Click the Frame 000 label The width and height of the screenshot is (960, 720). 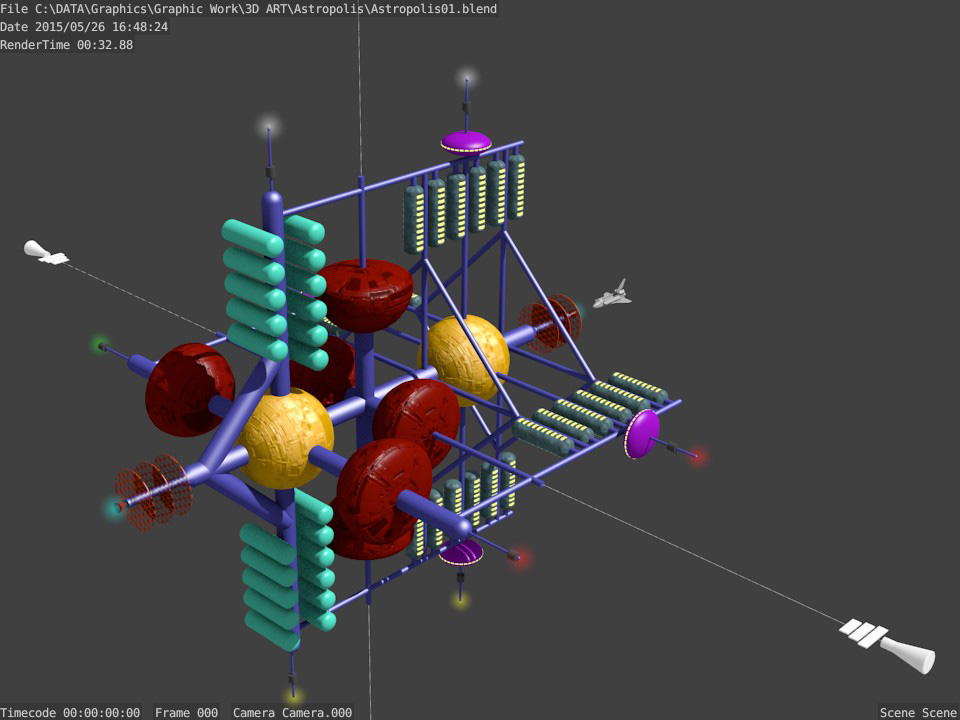pyautogui.click(x=186, y=713)
